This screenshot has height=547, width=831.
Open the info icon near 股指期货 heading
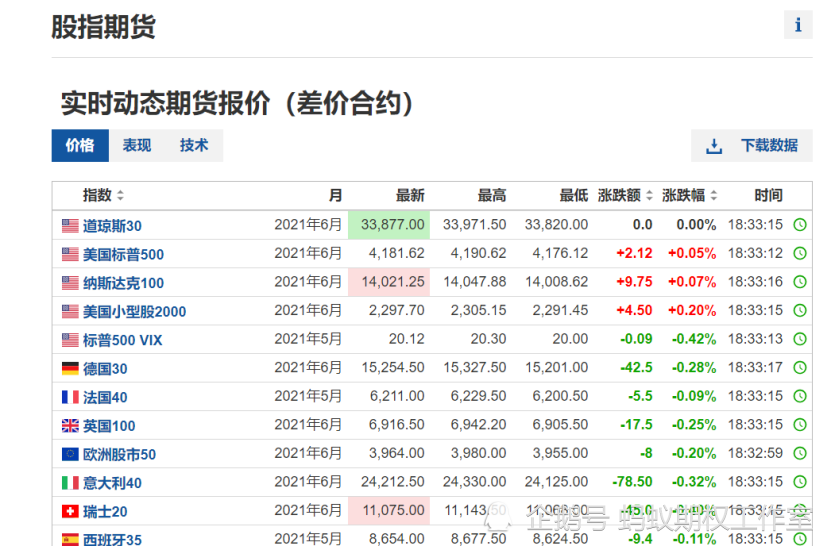coord(798,24)
